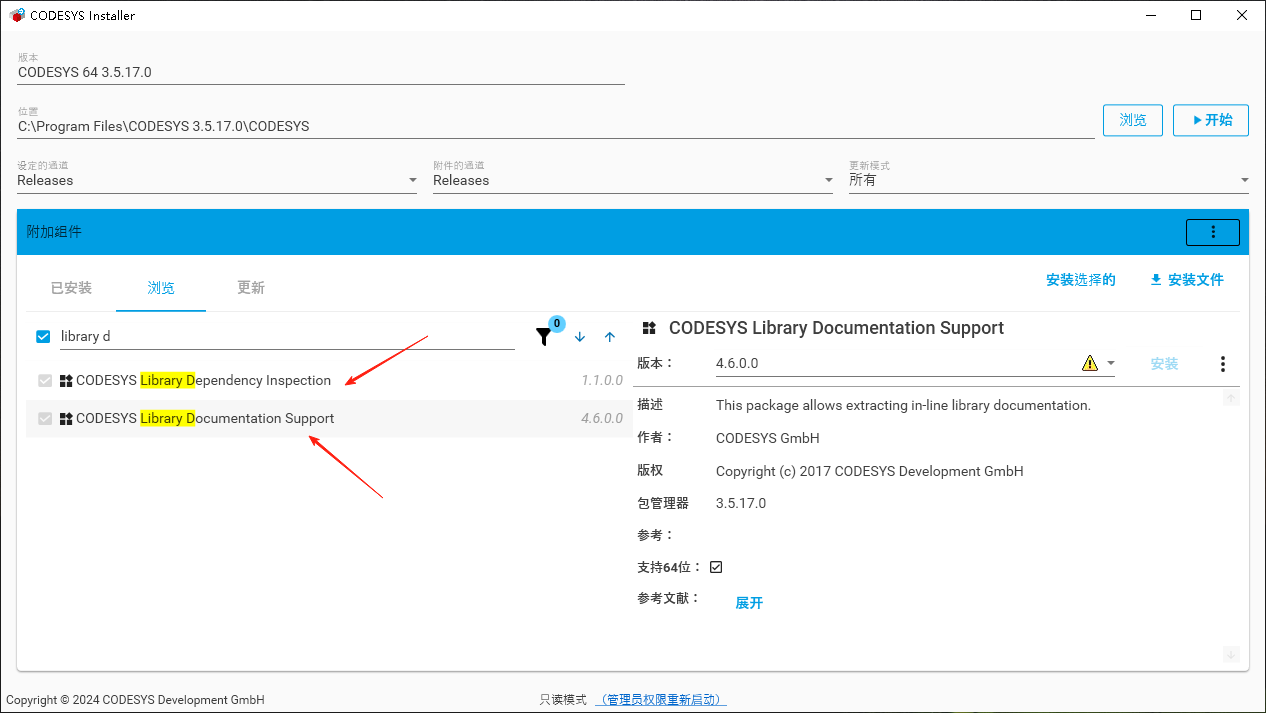Click the 位置 install path field

(556, 127)
